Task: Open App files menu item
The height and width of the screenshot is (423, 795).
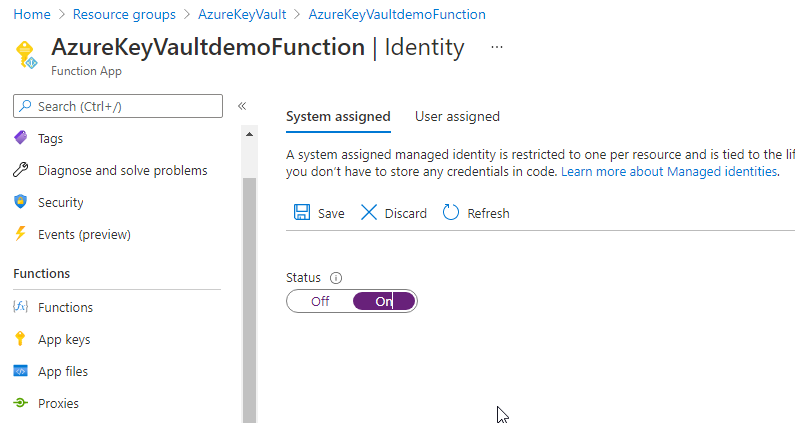Action: pos(63,371)
